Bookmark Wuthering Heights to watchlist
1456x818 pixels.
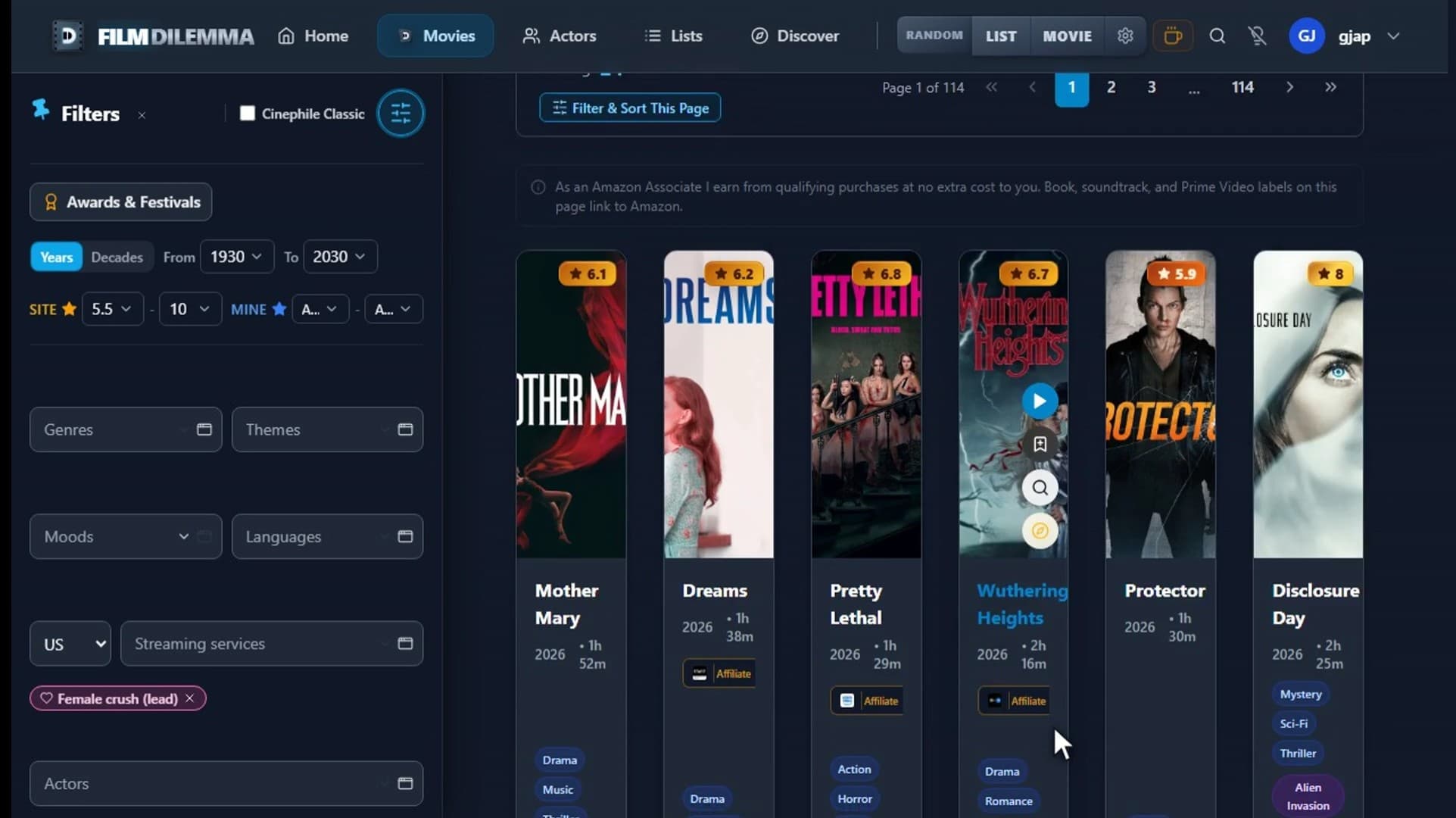[1040, 444]
